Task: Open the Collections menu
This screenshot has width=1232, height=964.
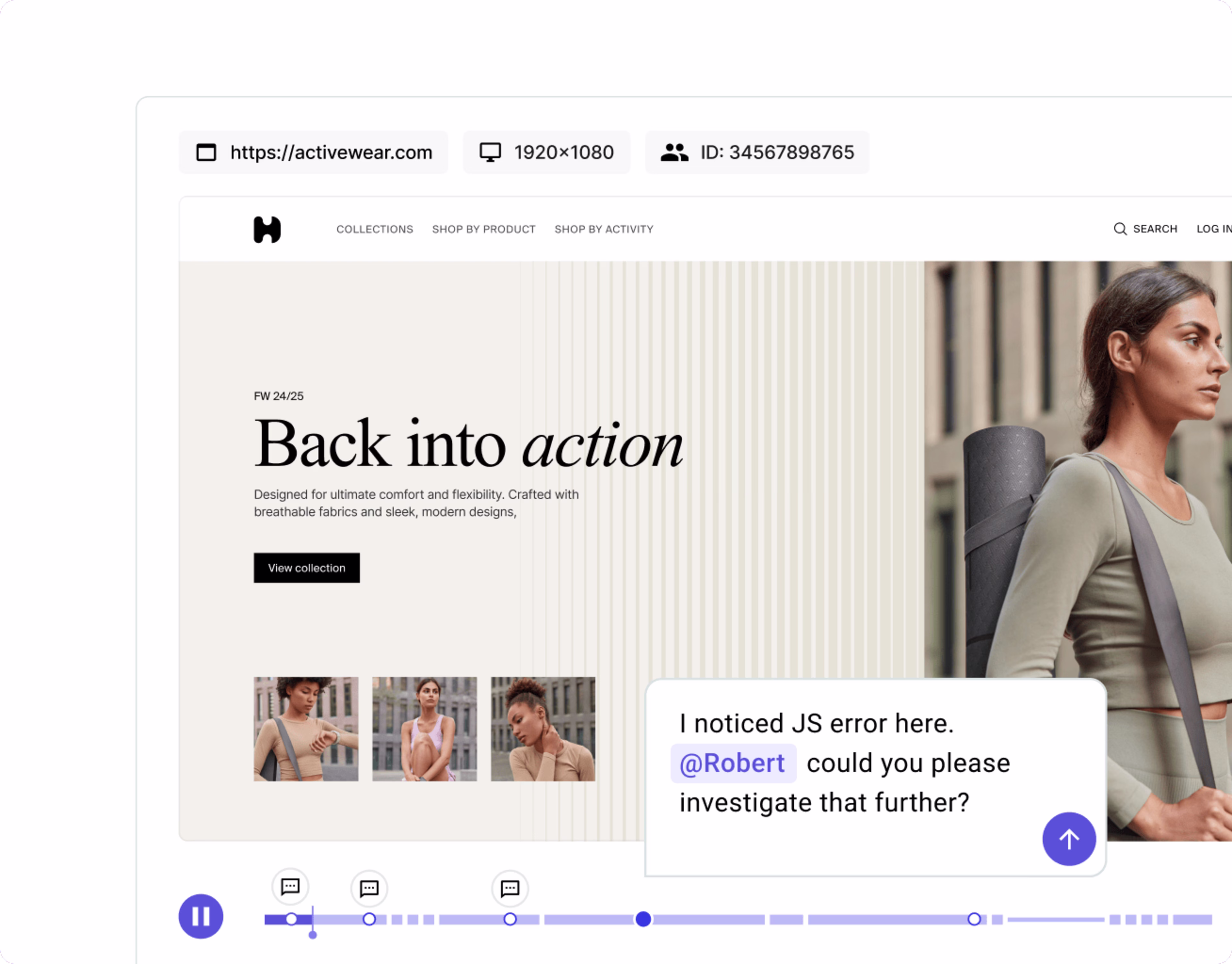Action: click(x=374, y=229)
